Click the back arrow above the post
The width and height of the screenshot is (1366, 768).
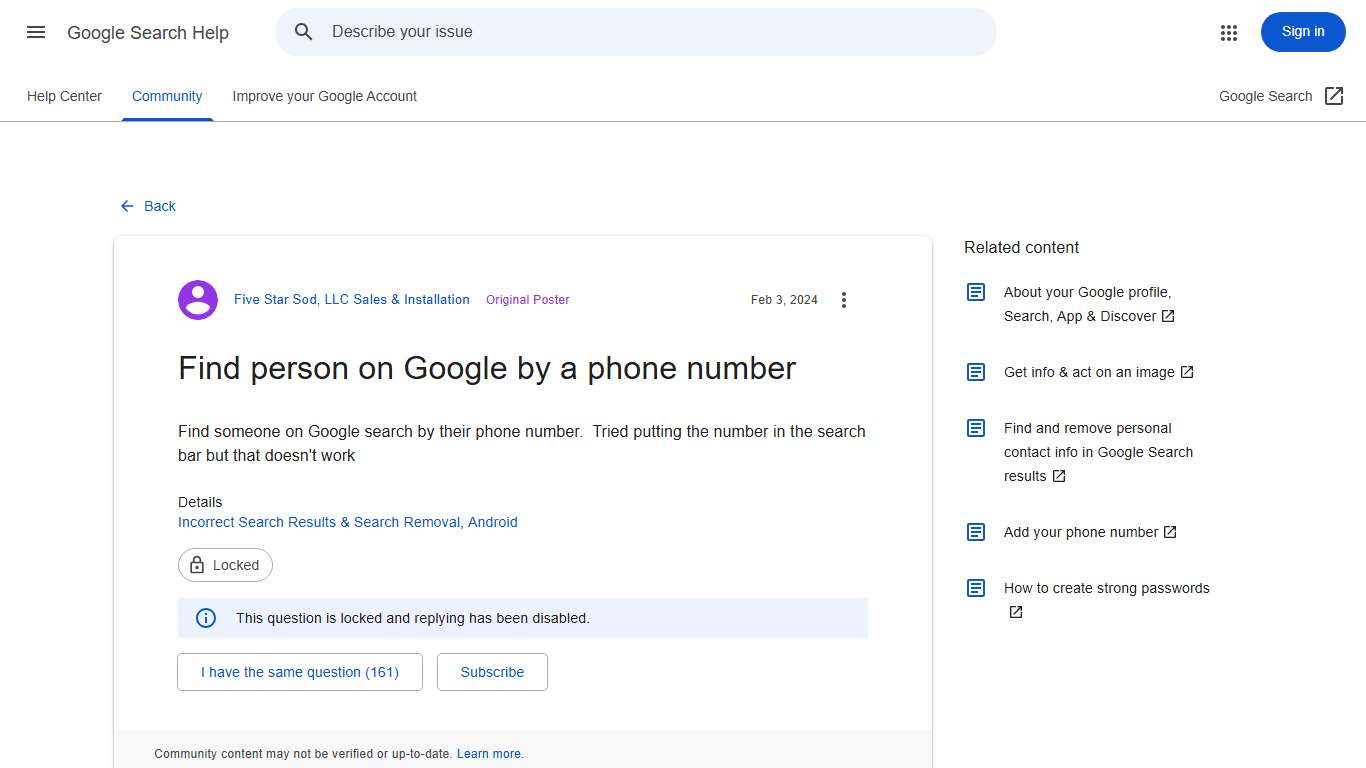(125, 206)
